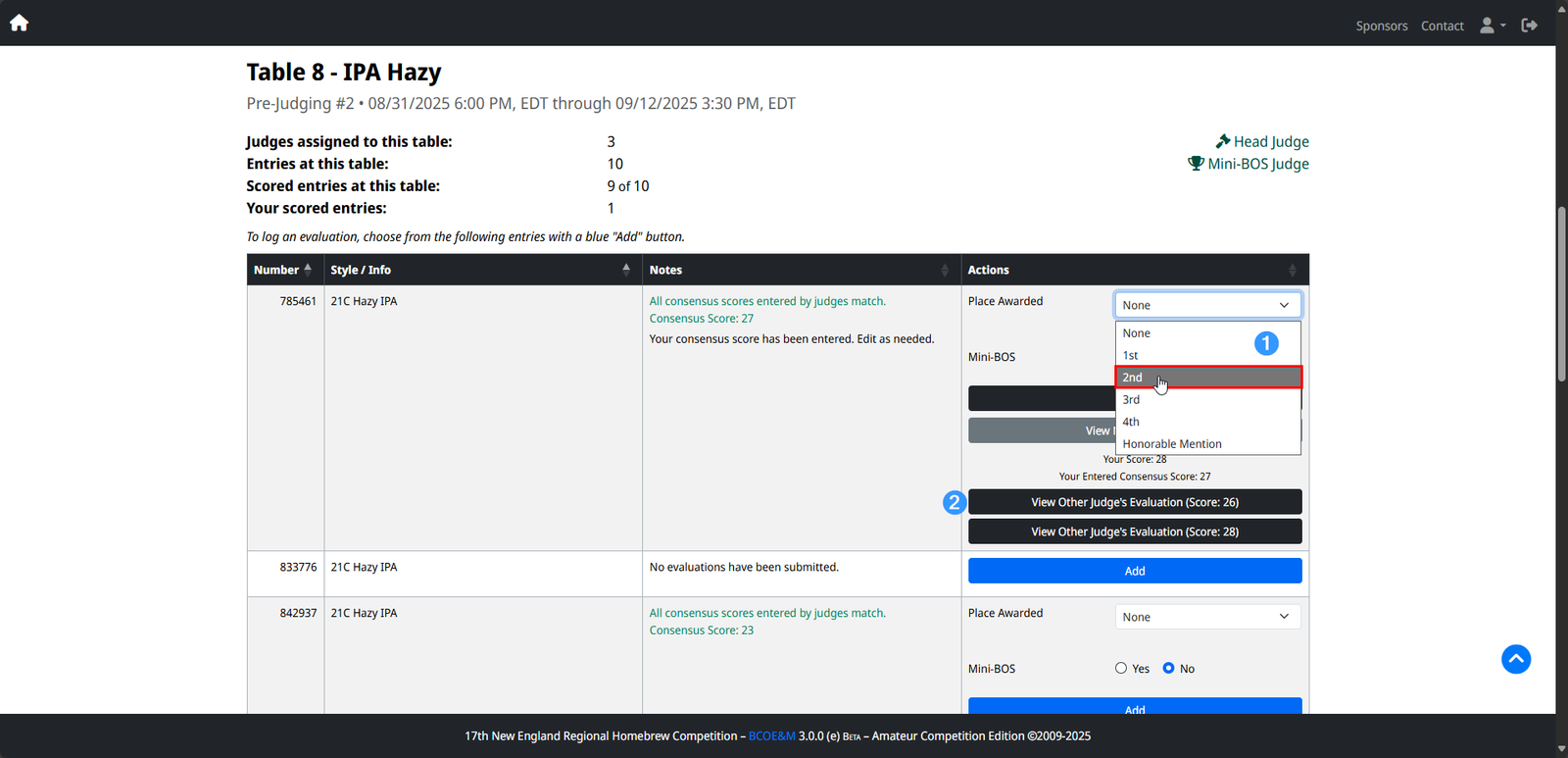Collapse the open Place Awarded dropdown for 785461
The height and width of the screenshot is (758, 1568).
(1207, 305)
